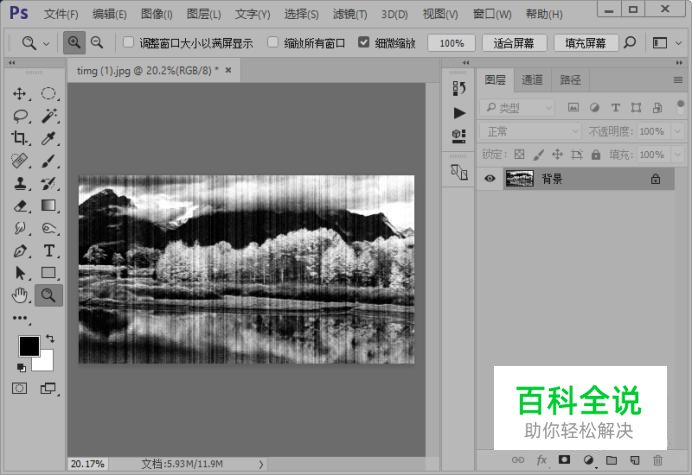Hide the 背景 layer eye icon
The image size is (692, 475).
pyautogui.click(x=489, y=179)
